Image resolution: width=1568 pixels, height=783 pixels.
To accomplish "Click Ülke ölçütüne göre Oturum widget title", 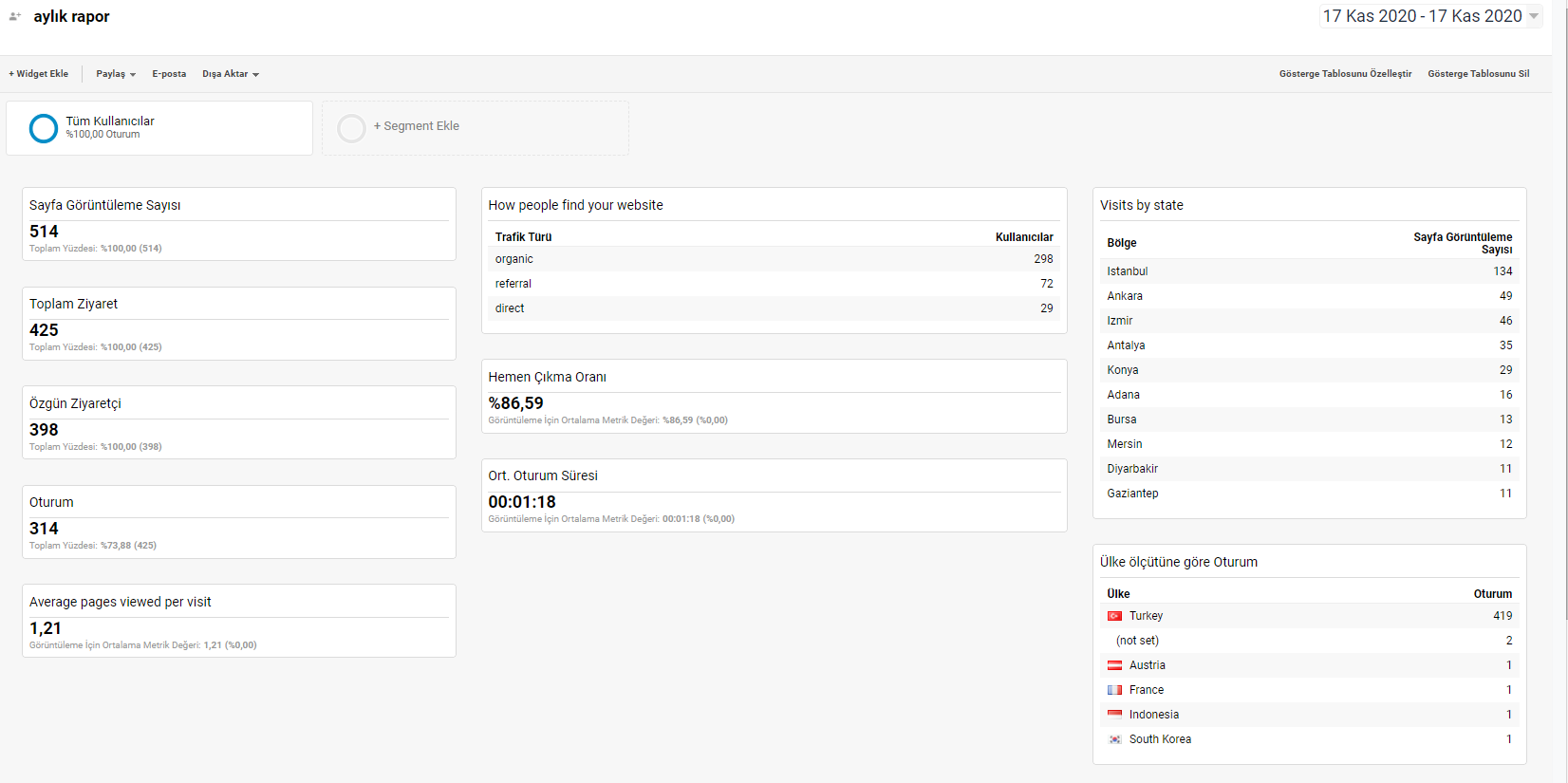I will click(1178, 562).
